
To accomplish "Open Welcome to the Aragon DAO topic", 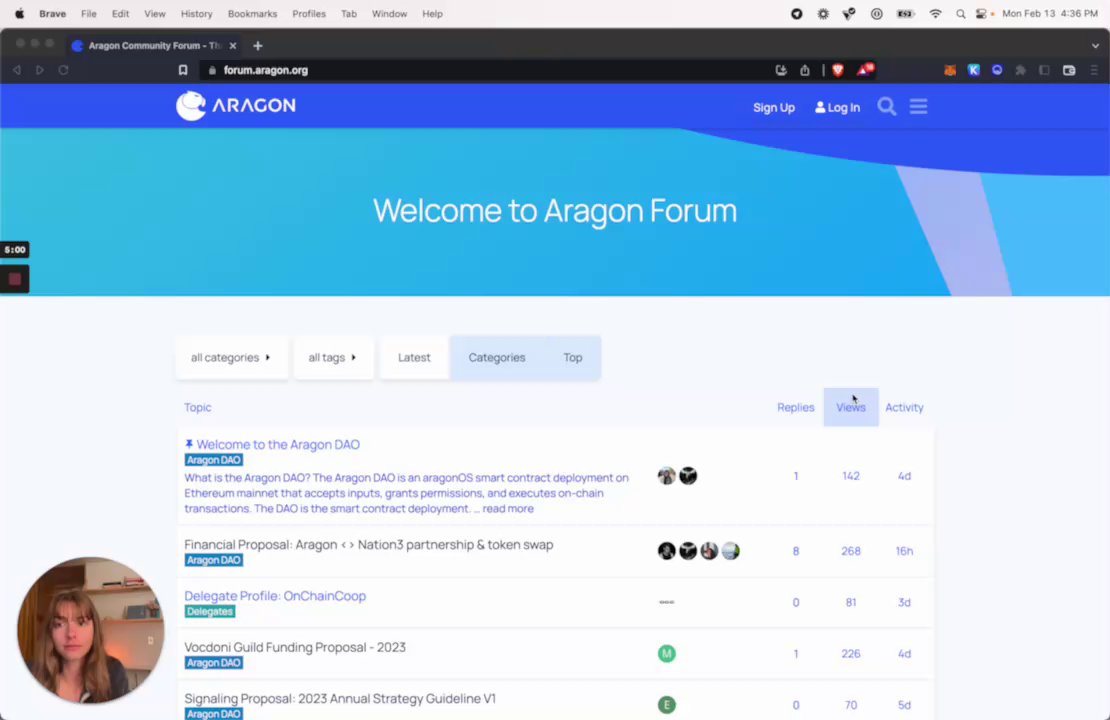I will (x=278, y=445).
